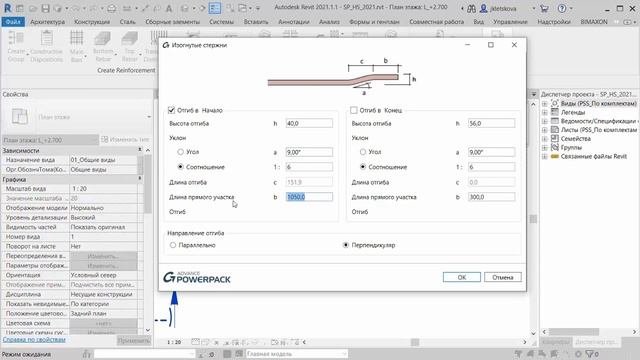
Task: Click the Семейства icon in project browser
Action: point(555,138)
